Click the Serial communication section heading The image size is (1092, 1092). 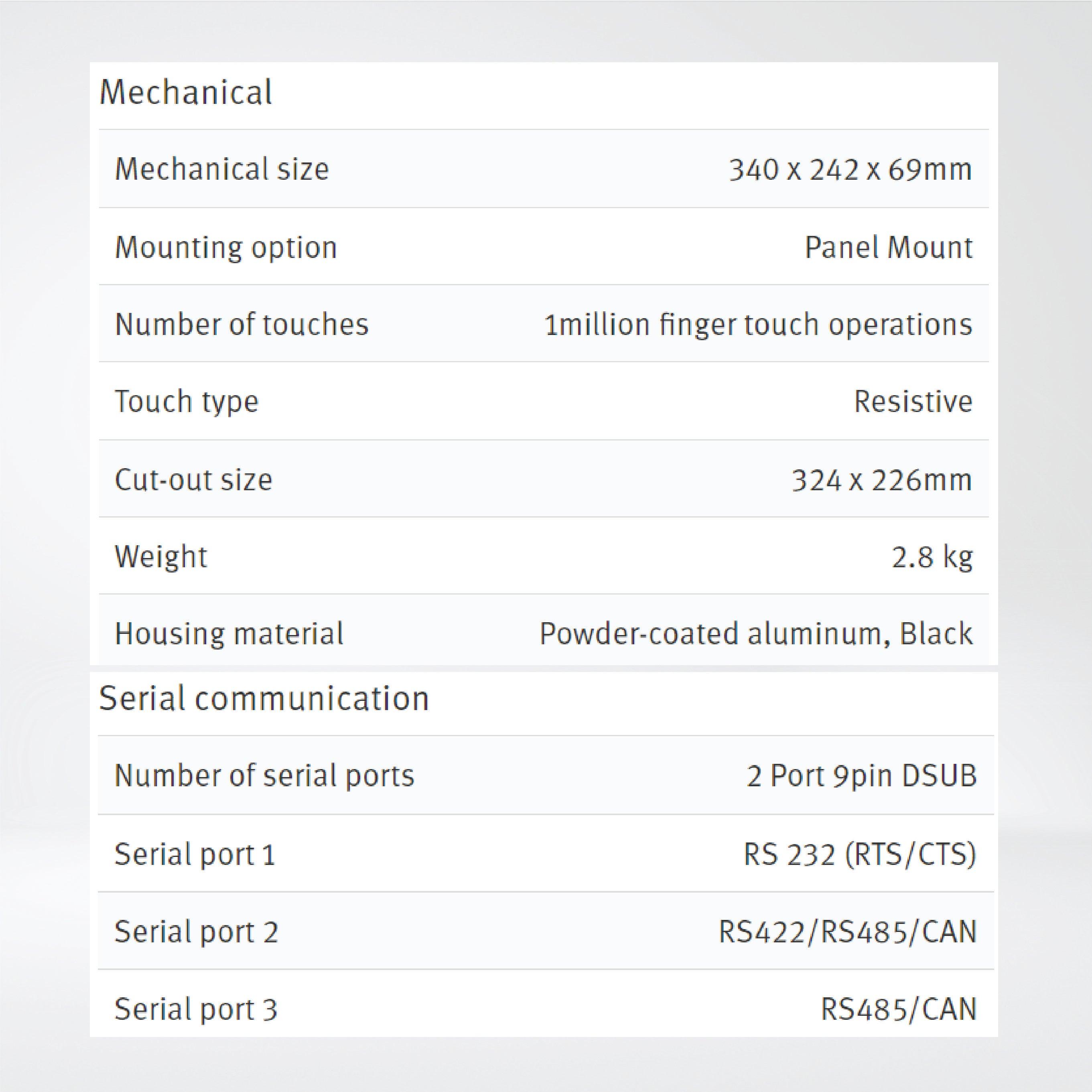click(x=264, y=698)
